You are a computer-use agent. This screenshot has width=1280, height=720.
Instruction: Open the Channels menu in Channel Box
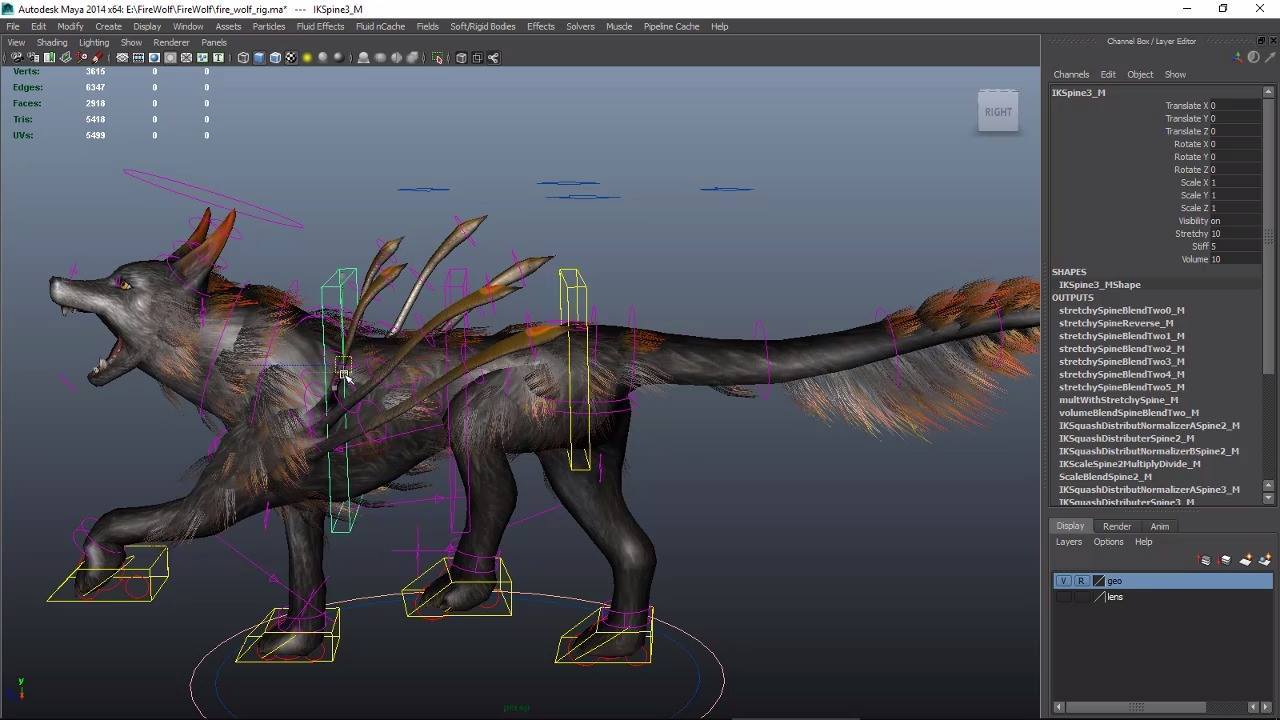(x=1071, y=75)
